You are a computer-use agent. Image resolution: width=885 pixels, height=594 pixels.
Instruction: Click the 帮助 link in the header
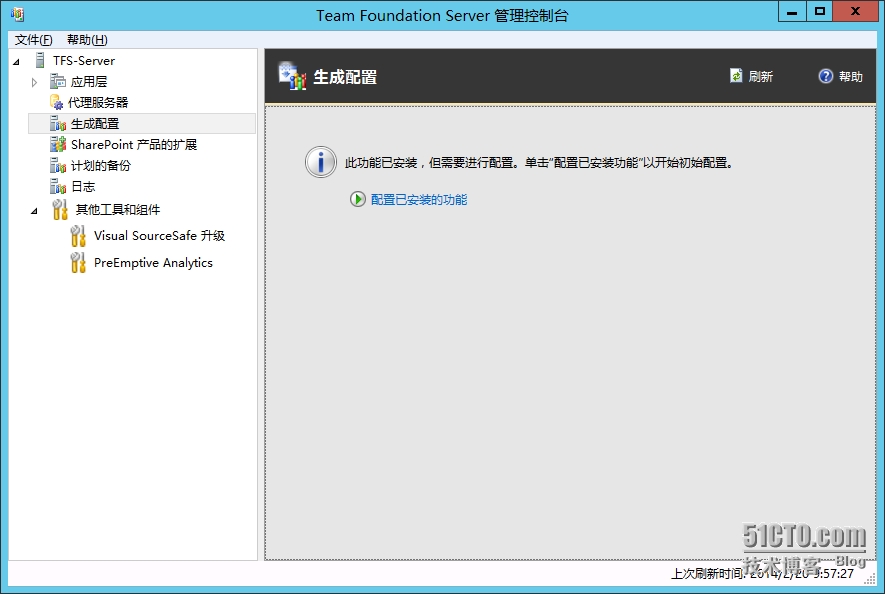(840, 76)
